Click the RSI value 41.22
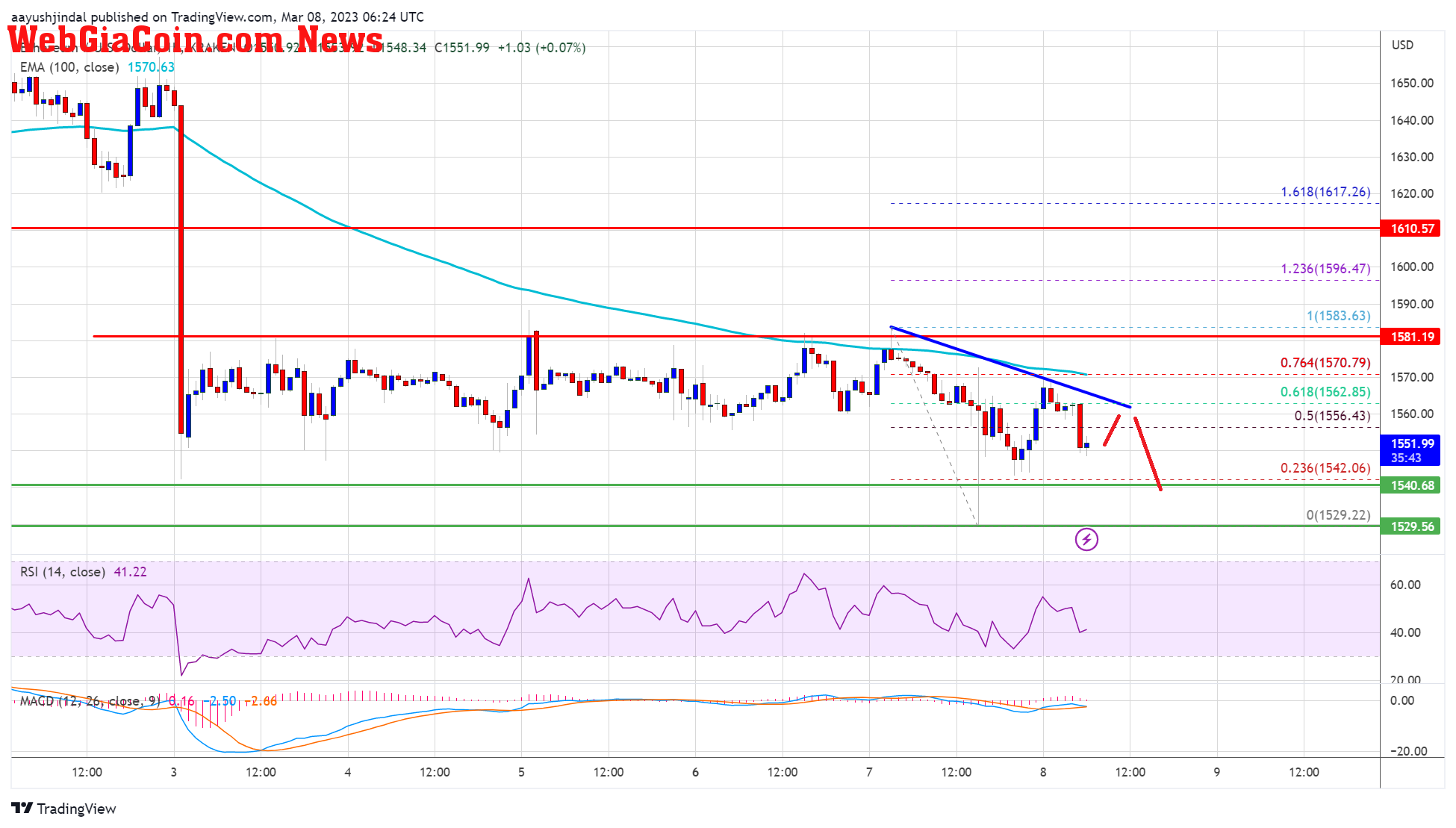The image size is (1456, 828). (x=130, y=572)
